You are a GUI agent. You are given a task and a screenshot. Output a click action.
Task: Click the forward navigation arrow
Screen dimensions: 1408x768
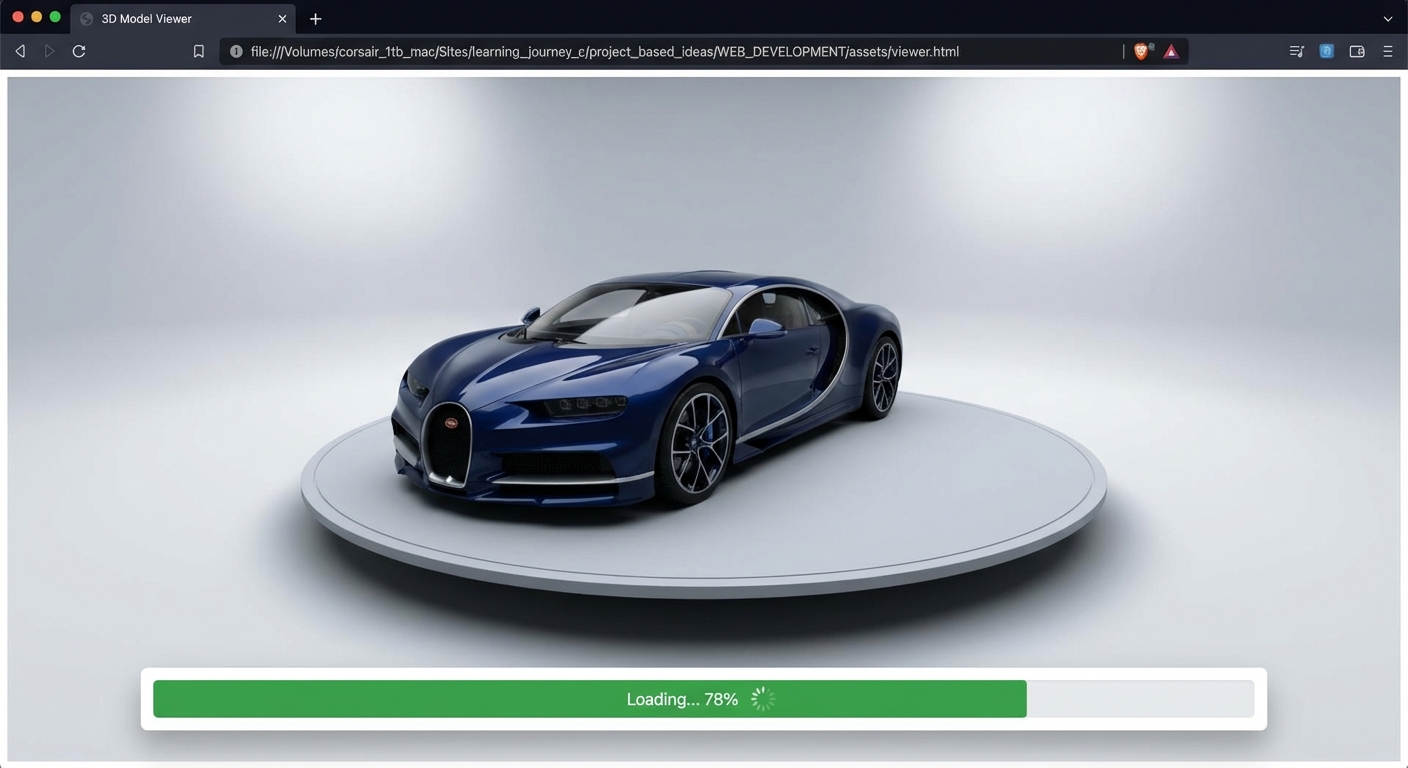pos(49,51)
